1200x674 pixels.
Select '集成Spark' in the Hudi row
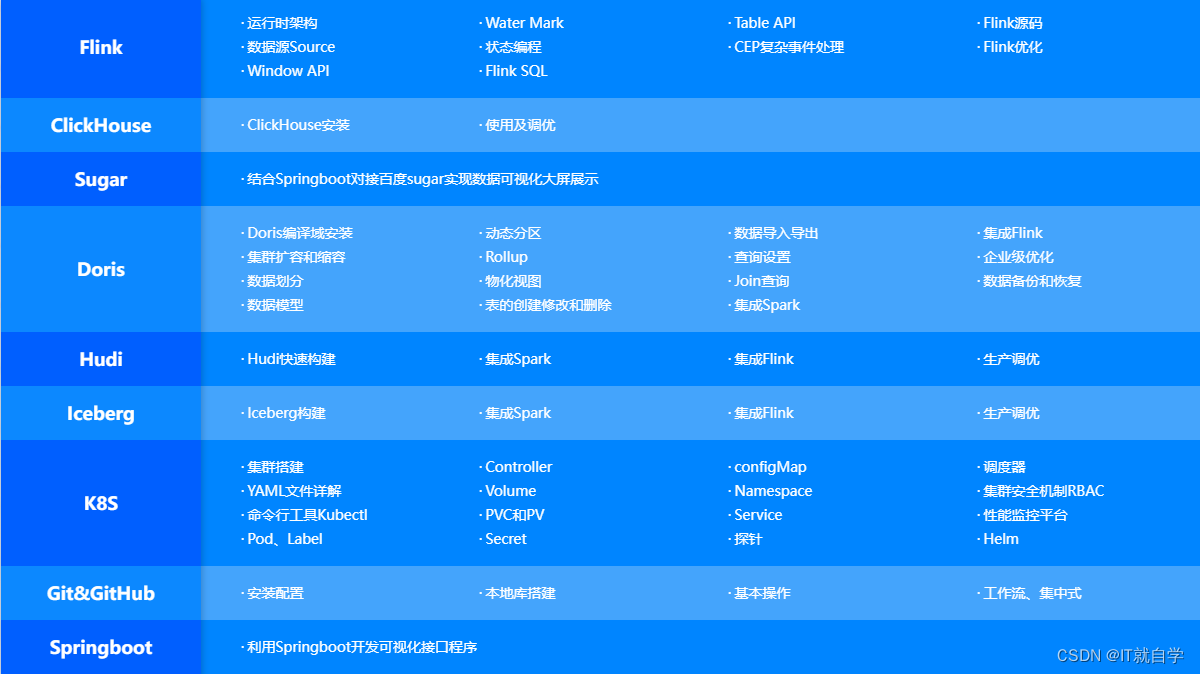[x=518, y=359]
